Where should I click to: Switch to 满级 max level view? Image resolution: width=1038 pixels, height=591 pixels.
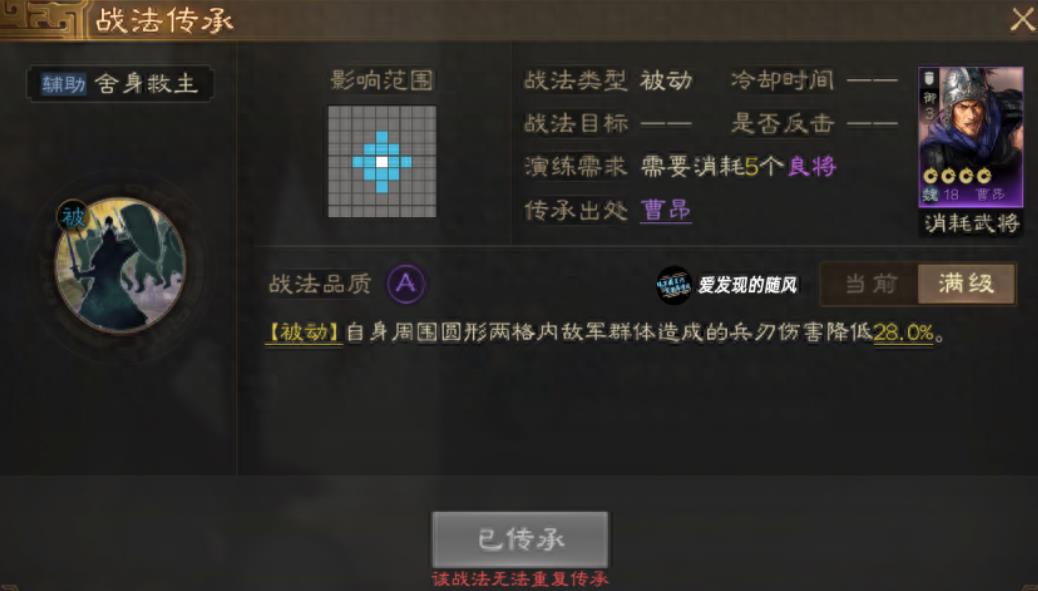[966, 284]
